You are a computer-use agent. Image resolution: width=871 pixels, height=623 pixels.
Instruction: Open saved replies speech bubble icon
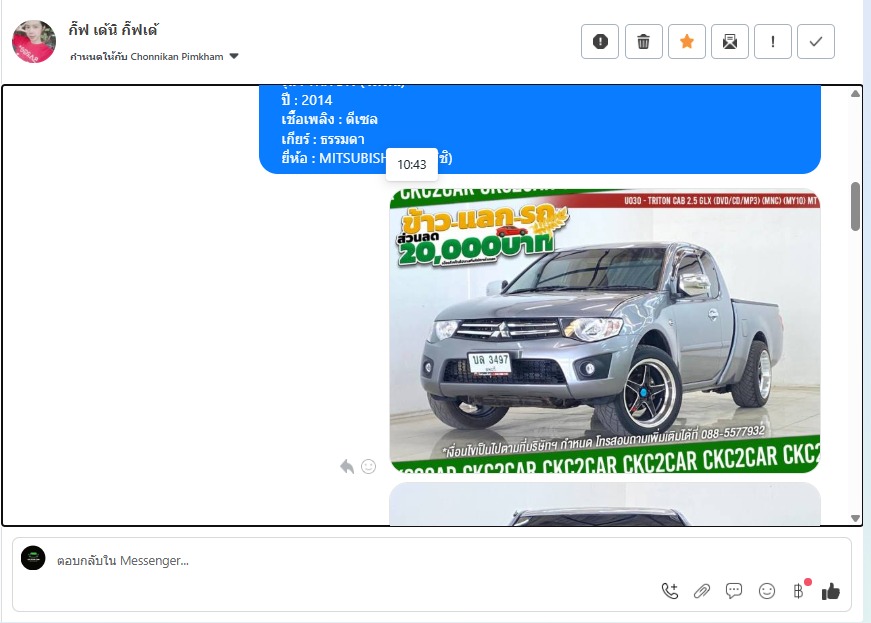[x=734, y=591]
